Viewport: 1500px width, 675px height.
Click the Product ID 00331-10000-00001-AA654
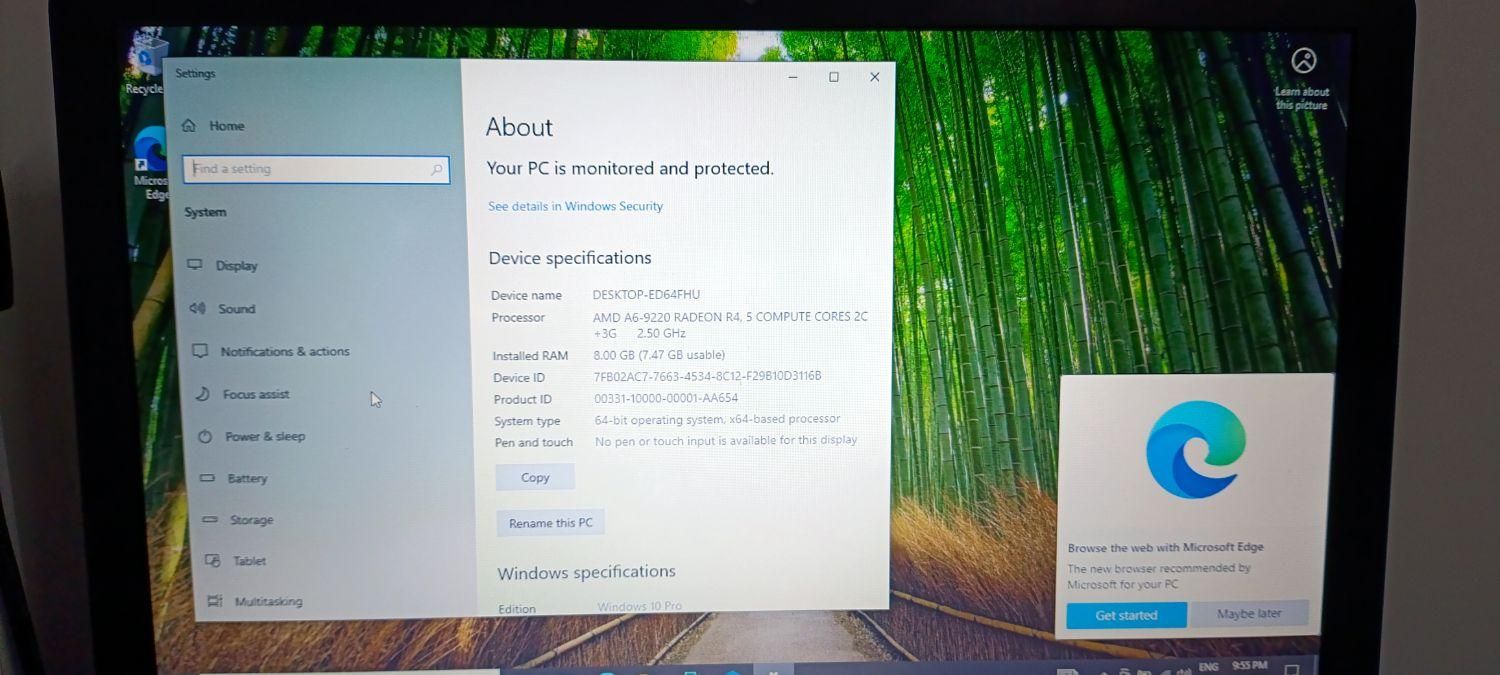(666, 398)
